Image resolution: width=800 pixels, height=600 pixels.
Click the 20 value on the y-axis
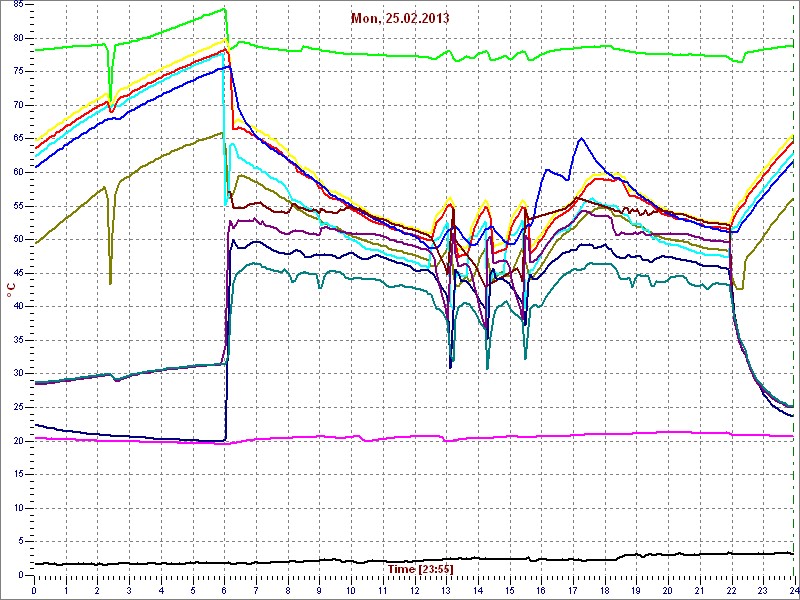[x=18, y=441]
